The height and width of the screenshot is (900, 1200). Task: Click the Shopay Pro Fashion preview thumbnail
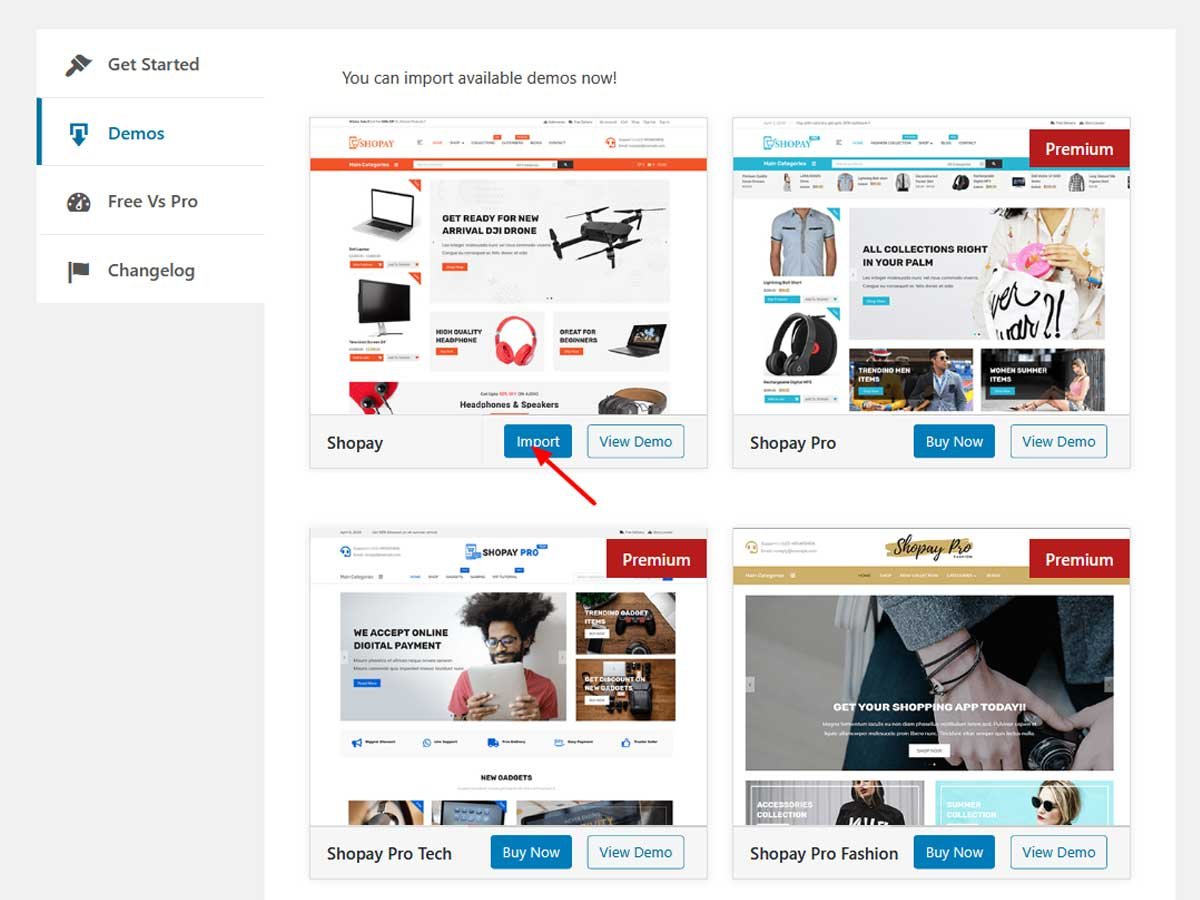931,677
